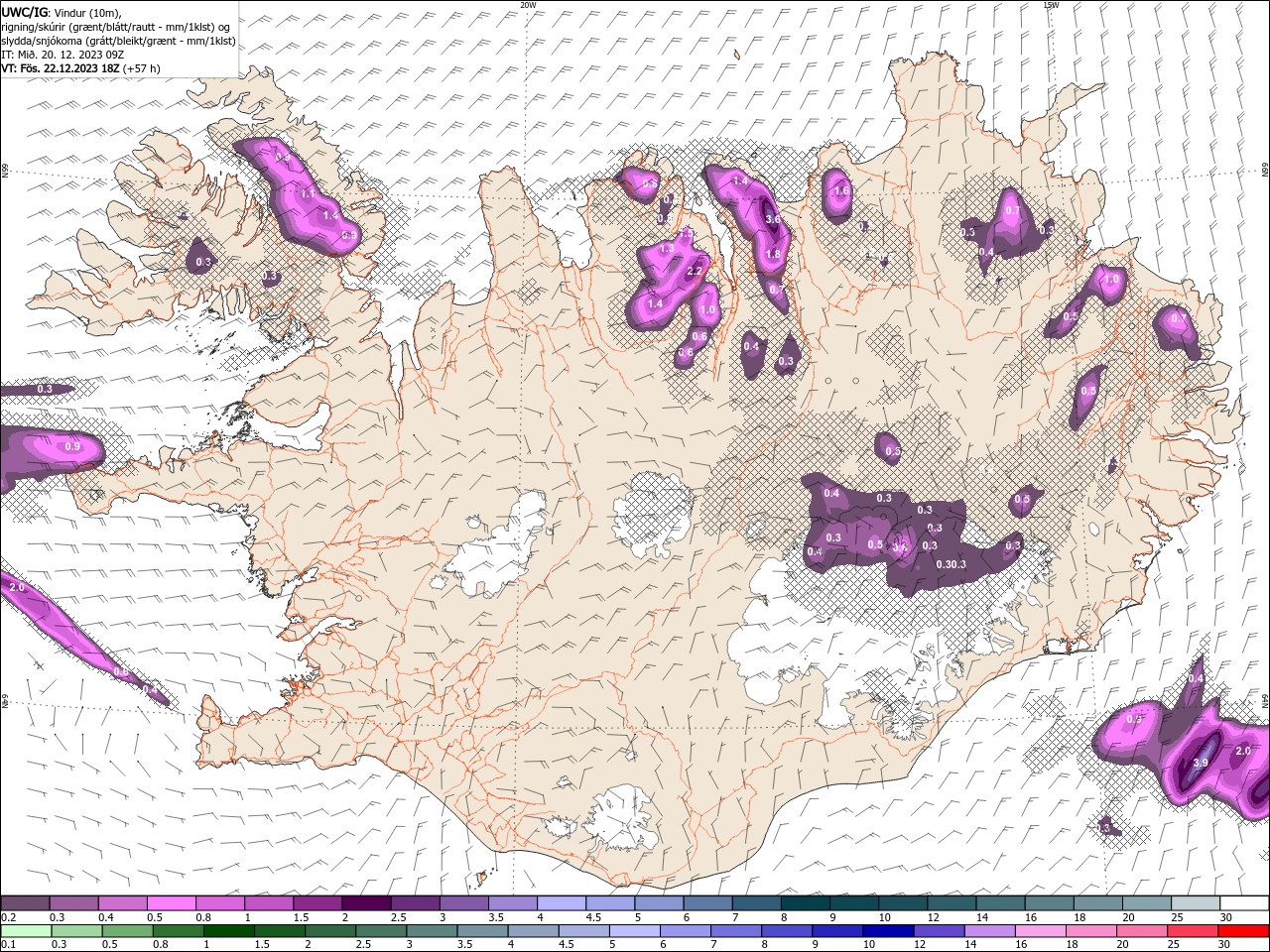Select the light violet swatch between 14 and 16, rain scale

click(988, 930)
